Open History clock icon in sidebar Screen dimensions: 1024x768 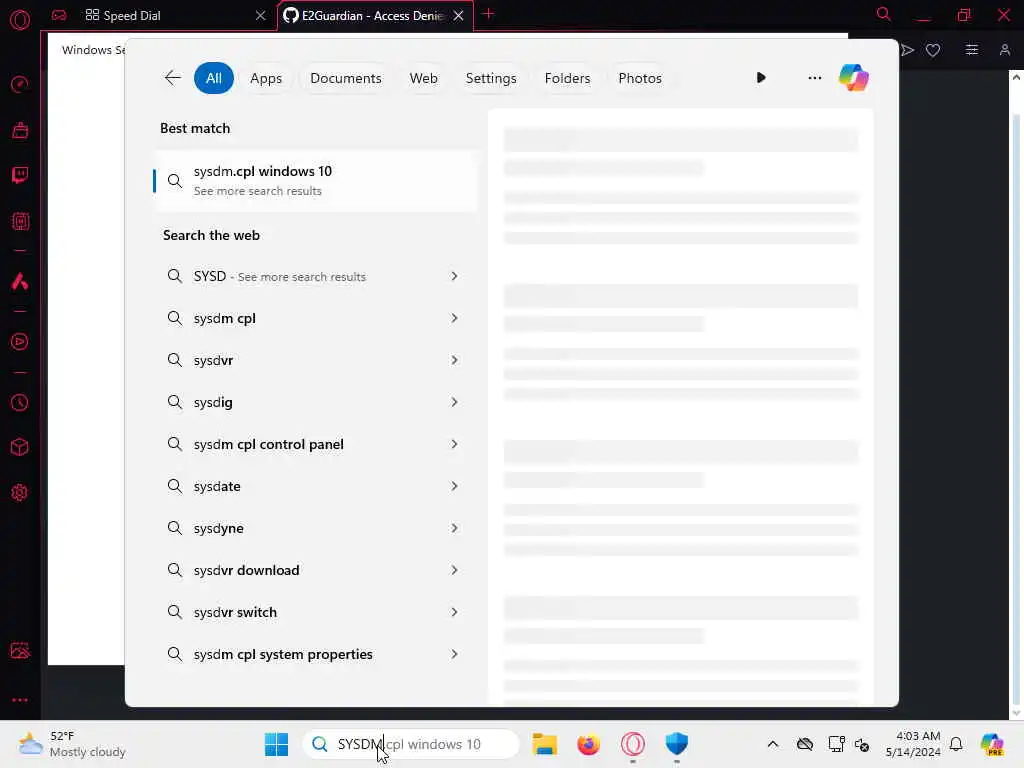20,402
